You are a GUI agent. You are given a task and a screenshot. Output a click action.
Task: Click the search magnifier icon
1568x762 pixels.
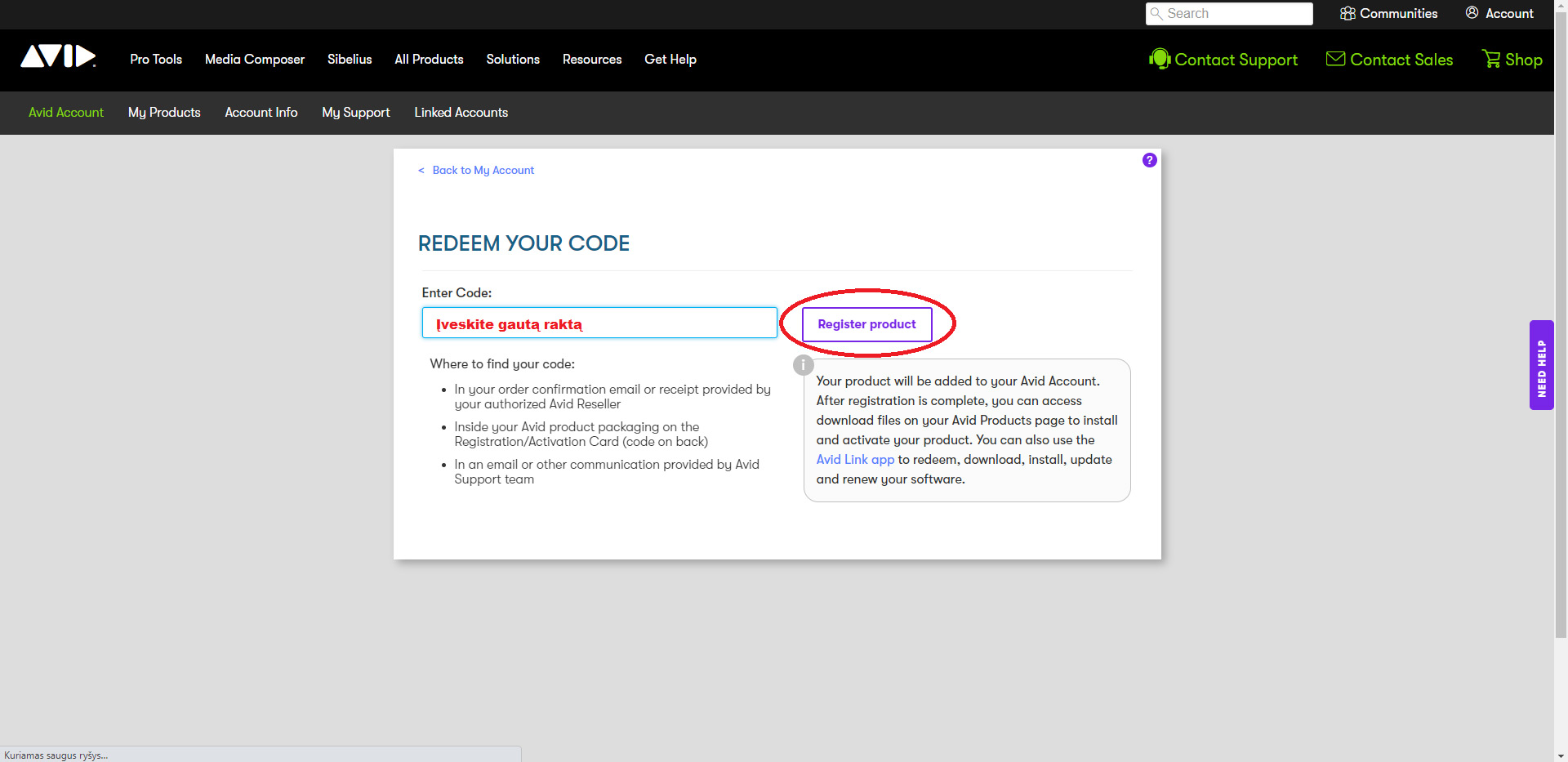point(1156,14)
